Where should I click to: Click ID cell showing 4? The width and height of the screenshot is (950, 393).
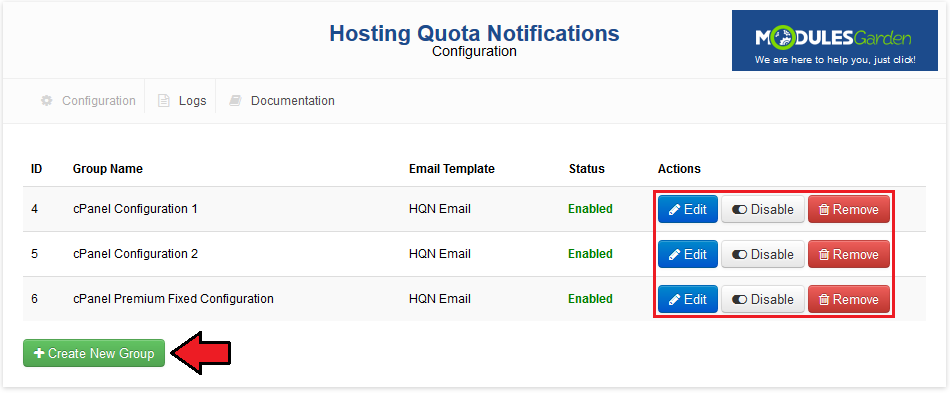[x=35, y=209]
